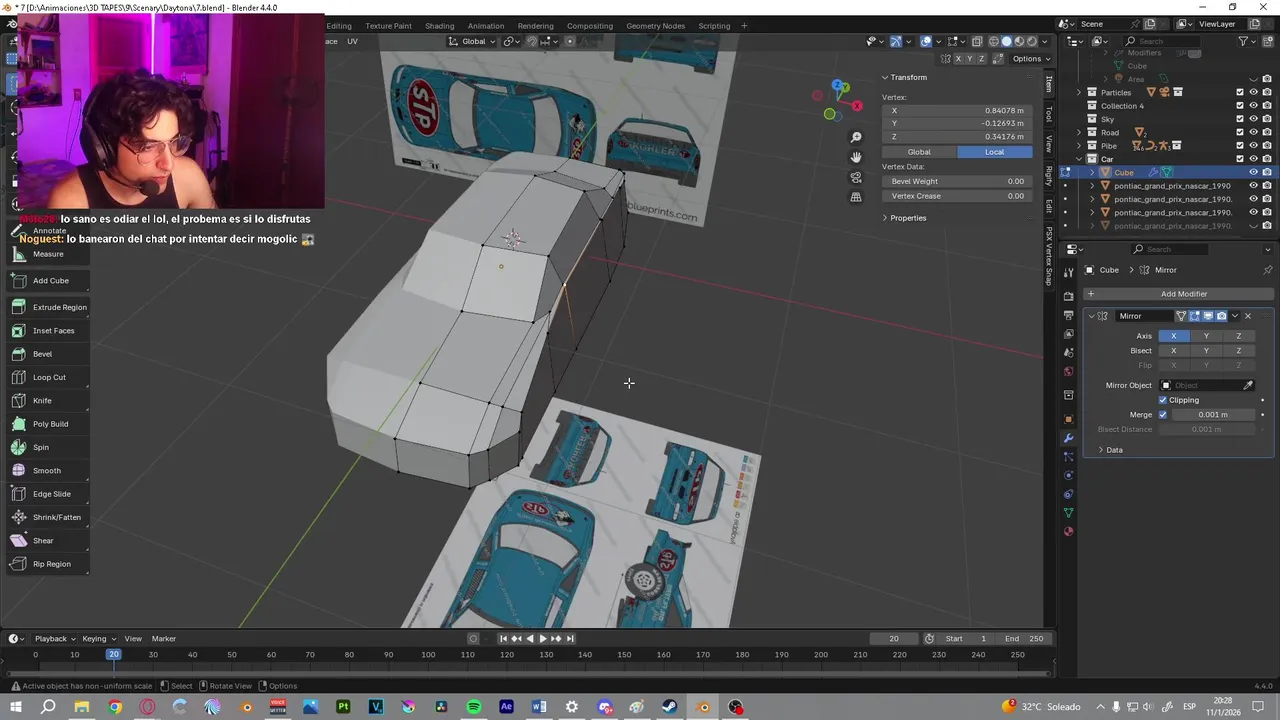1280x720 pixels.
Task: Toggle Mirror modifier edit mode display
Action: click(1194, 316)
